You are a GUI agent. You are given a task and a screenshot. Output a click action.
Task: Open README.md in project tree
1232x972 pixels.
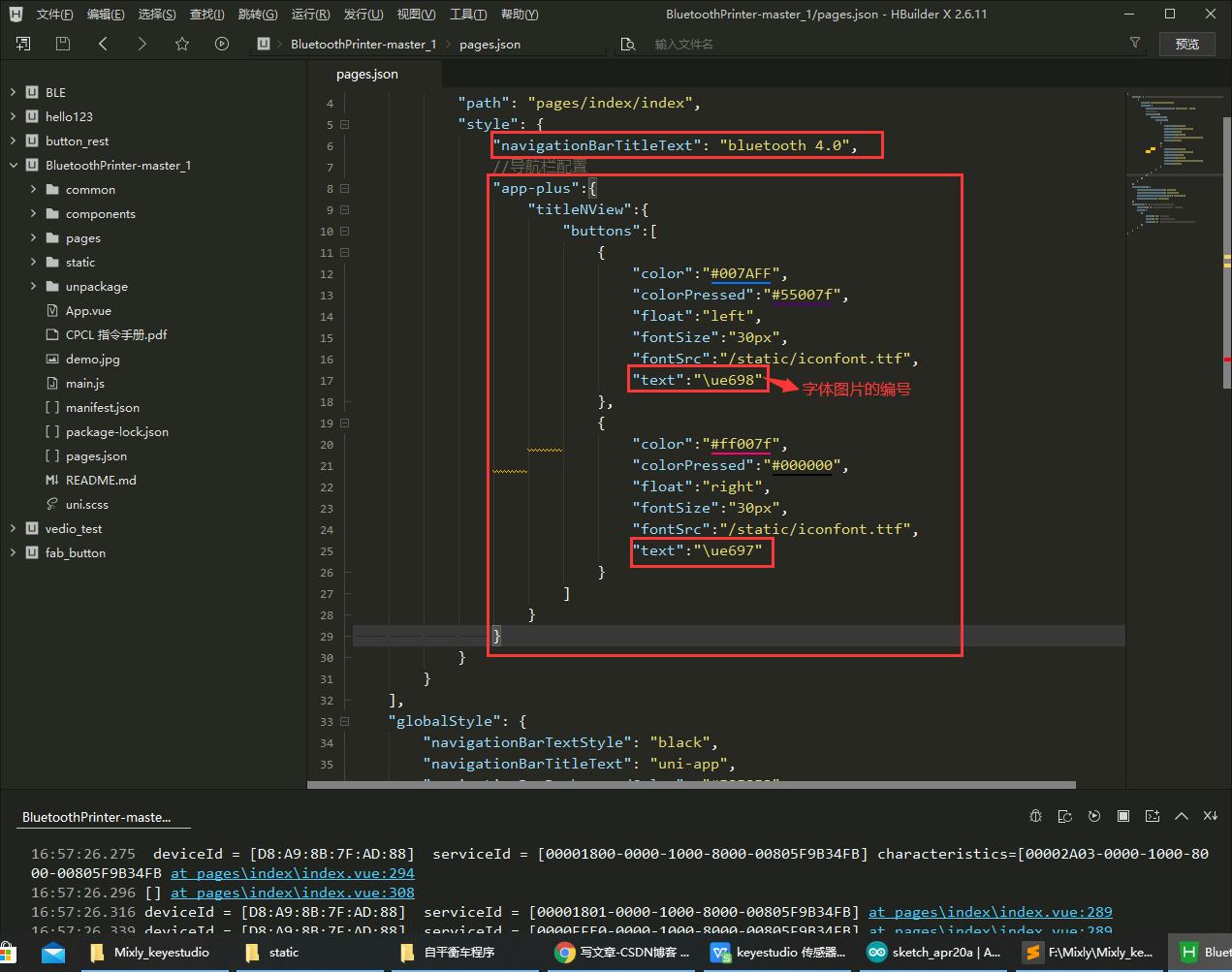100,481
